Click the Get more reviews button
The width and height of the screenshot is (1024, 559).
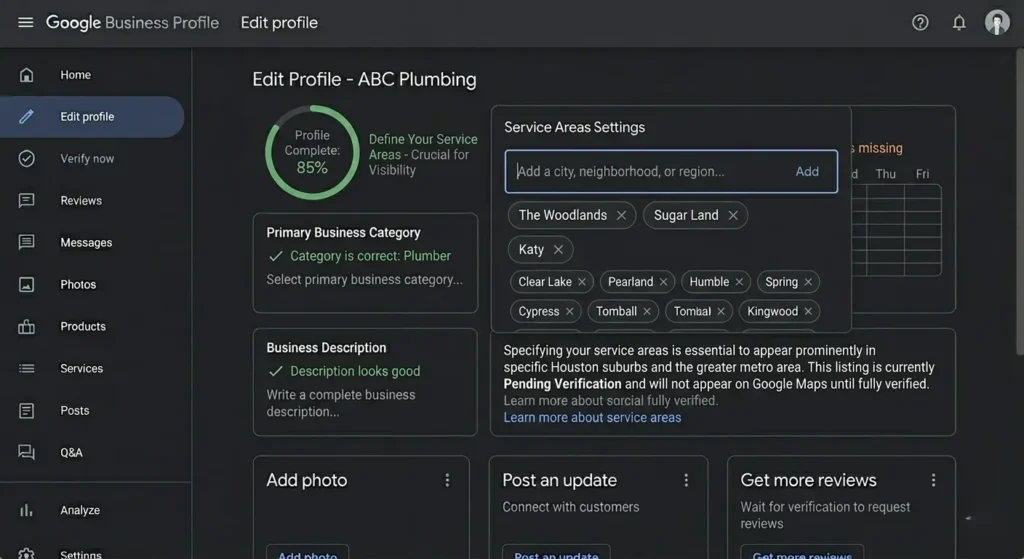(x=801, y=552)
